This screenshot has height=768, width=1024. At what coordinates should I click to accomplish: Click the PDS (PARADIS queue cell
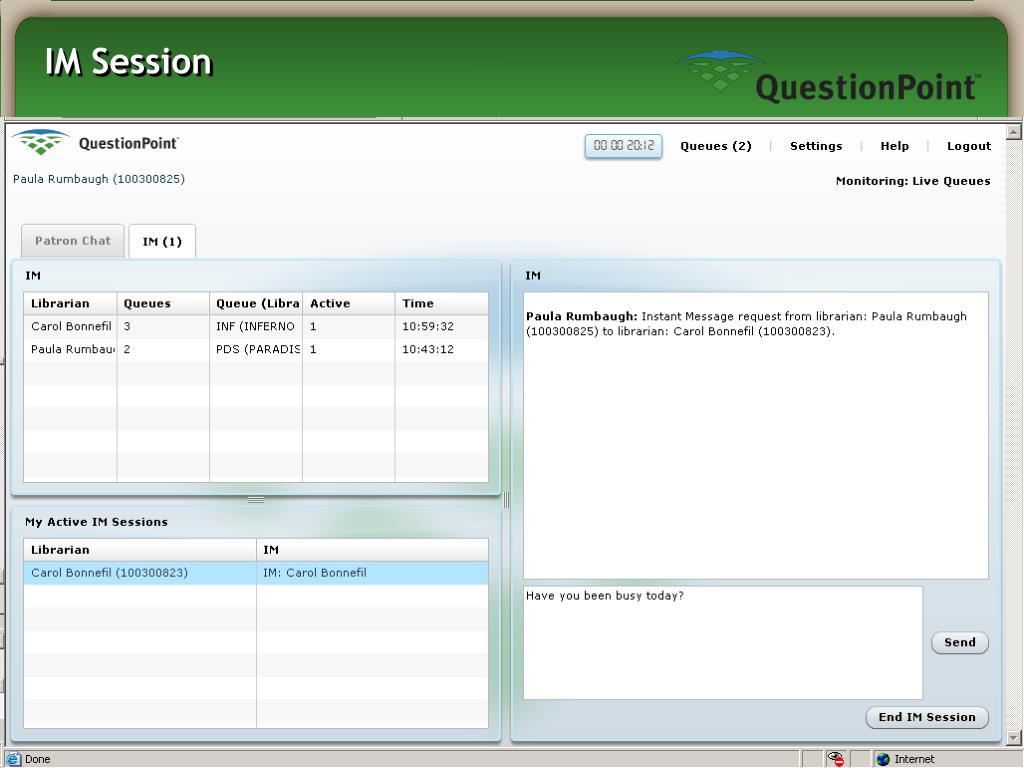pyautogui.click(x=257, y=349)
